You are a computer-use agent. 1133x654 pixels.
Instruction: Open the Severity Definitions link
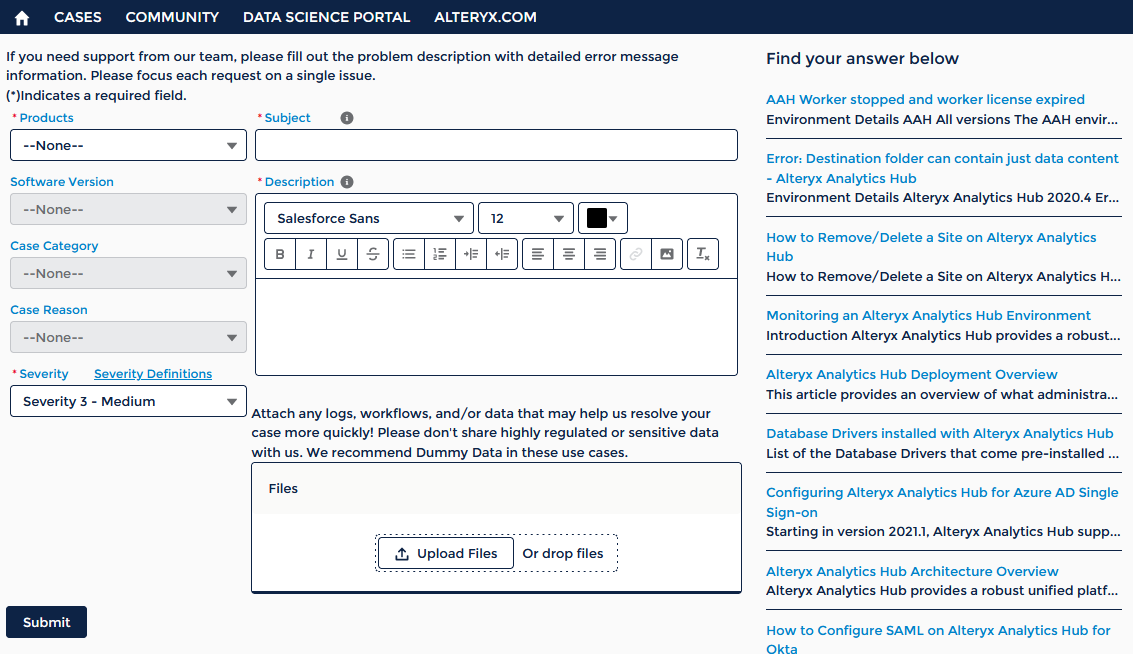[153, 374]
